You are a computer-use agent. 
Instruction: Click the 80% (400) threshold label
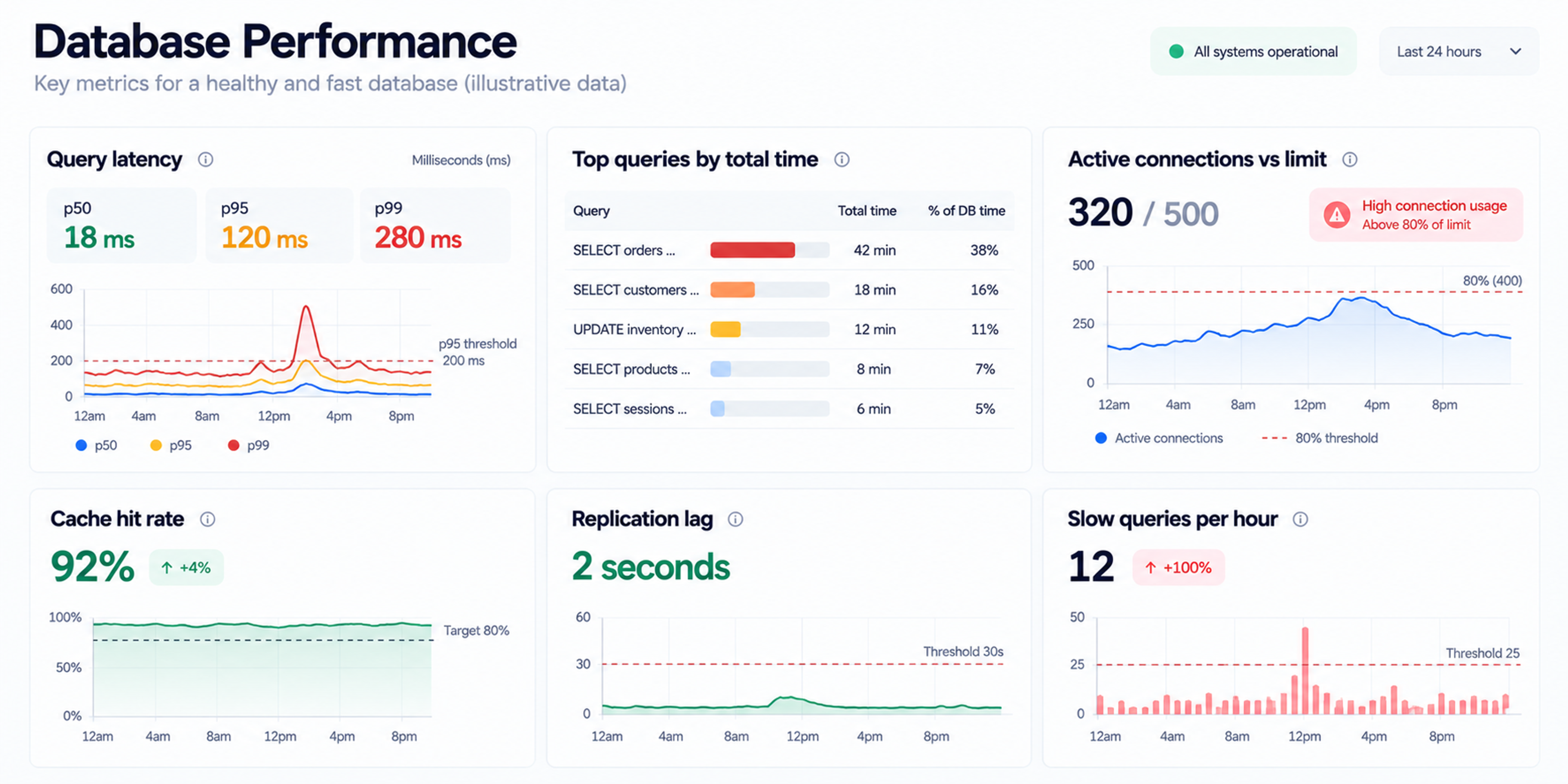[1492, 281]
